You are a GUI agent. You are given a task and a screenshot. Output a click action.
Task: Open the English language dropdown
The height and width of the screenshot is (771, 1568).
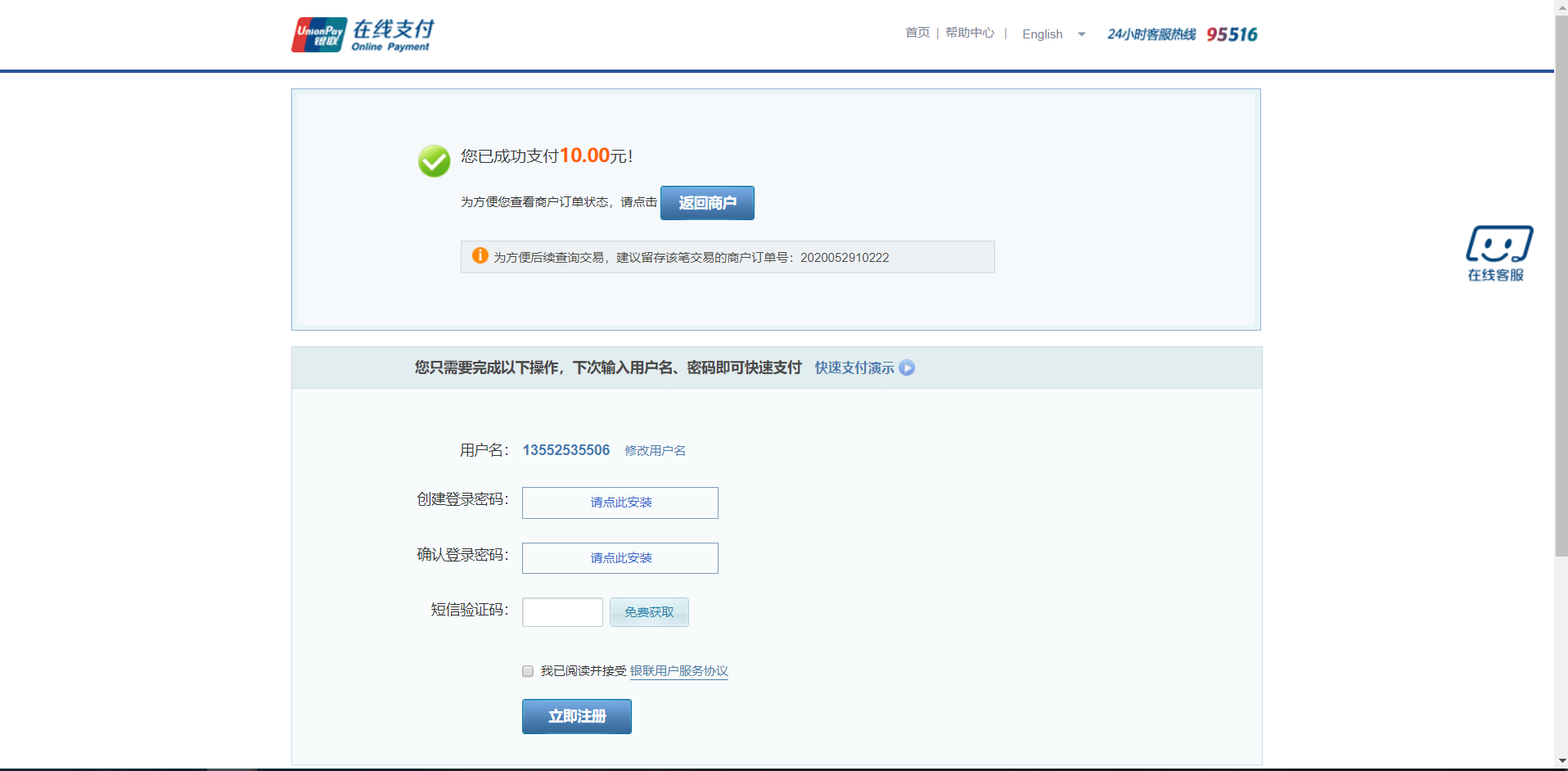pos(1053,34)
